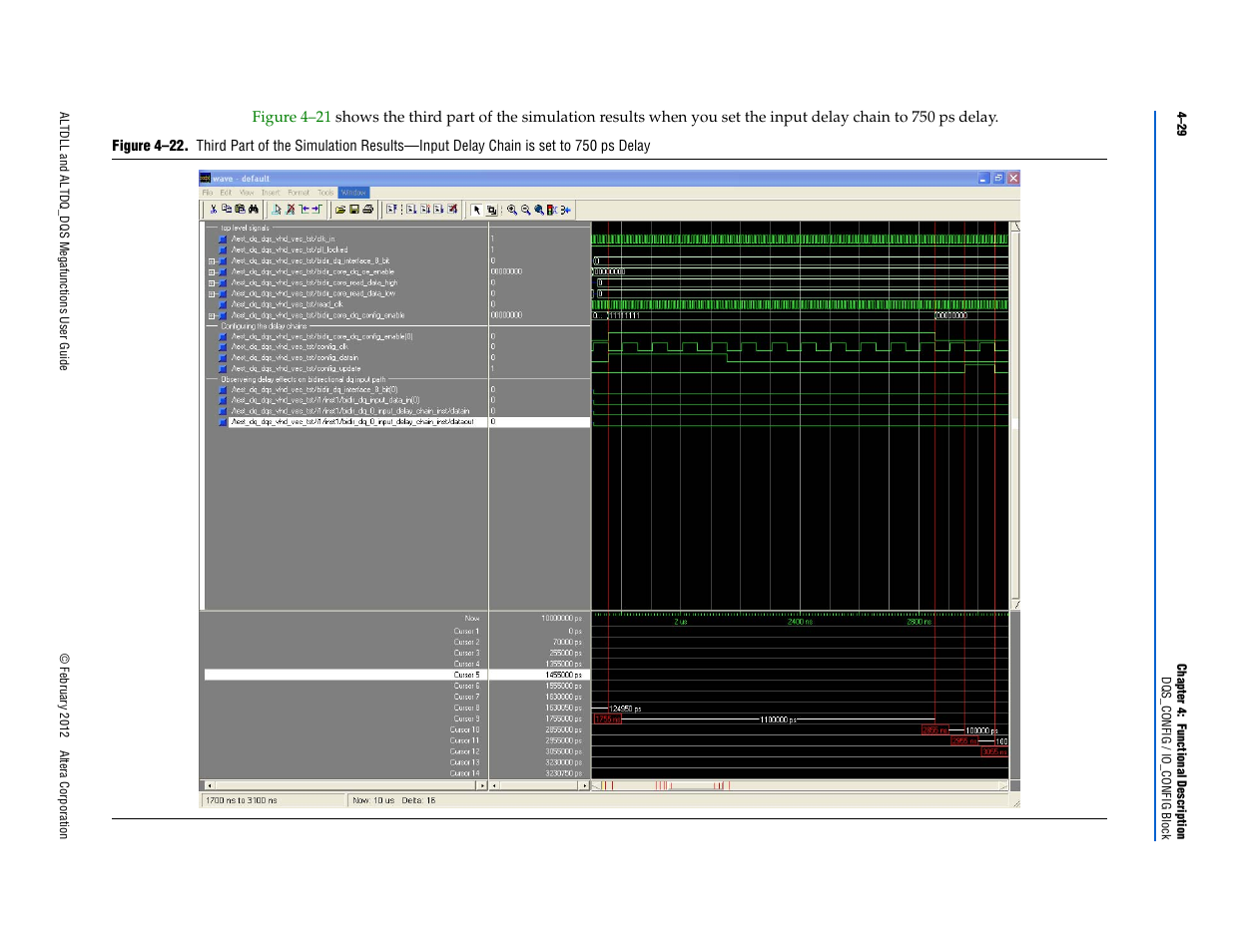1233x952 pixels.
Task: Click the Copy toolbar icon
Action: point(227,210)
